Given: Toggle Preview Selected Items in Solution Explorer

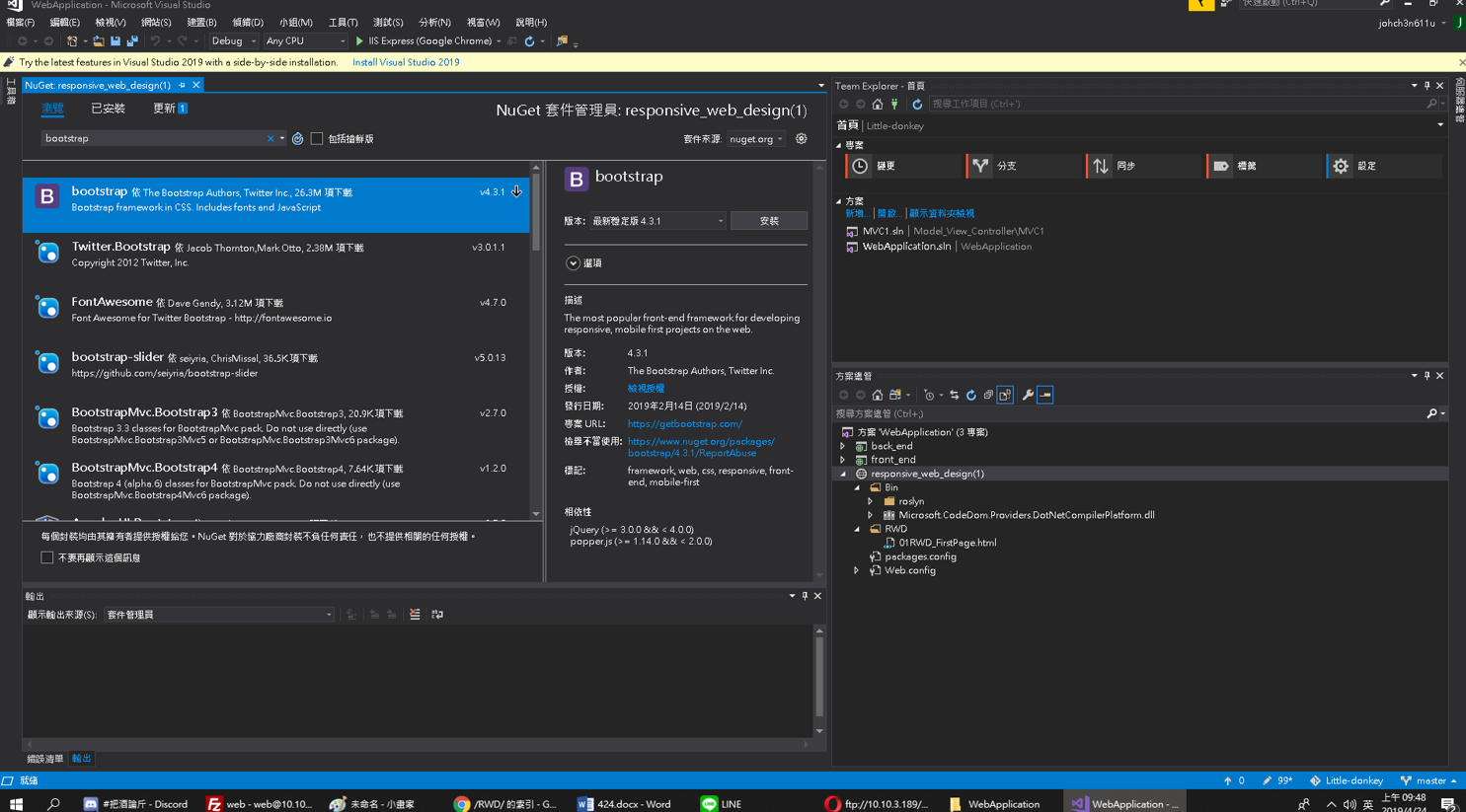Looking at the screenshot, I should [1045, 395].
